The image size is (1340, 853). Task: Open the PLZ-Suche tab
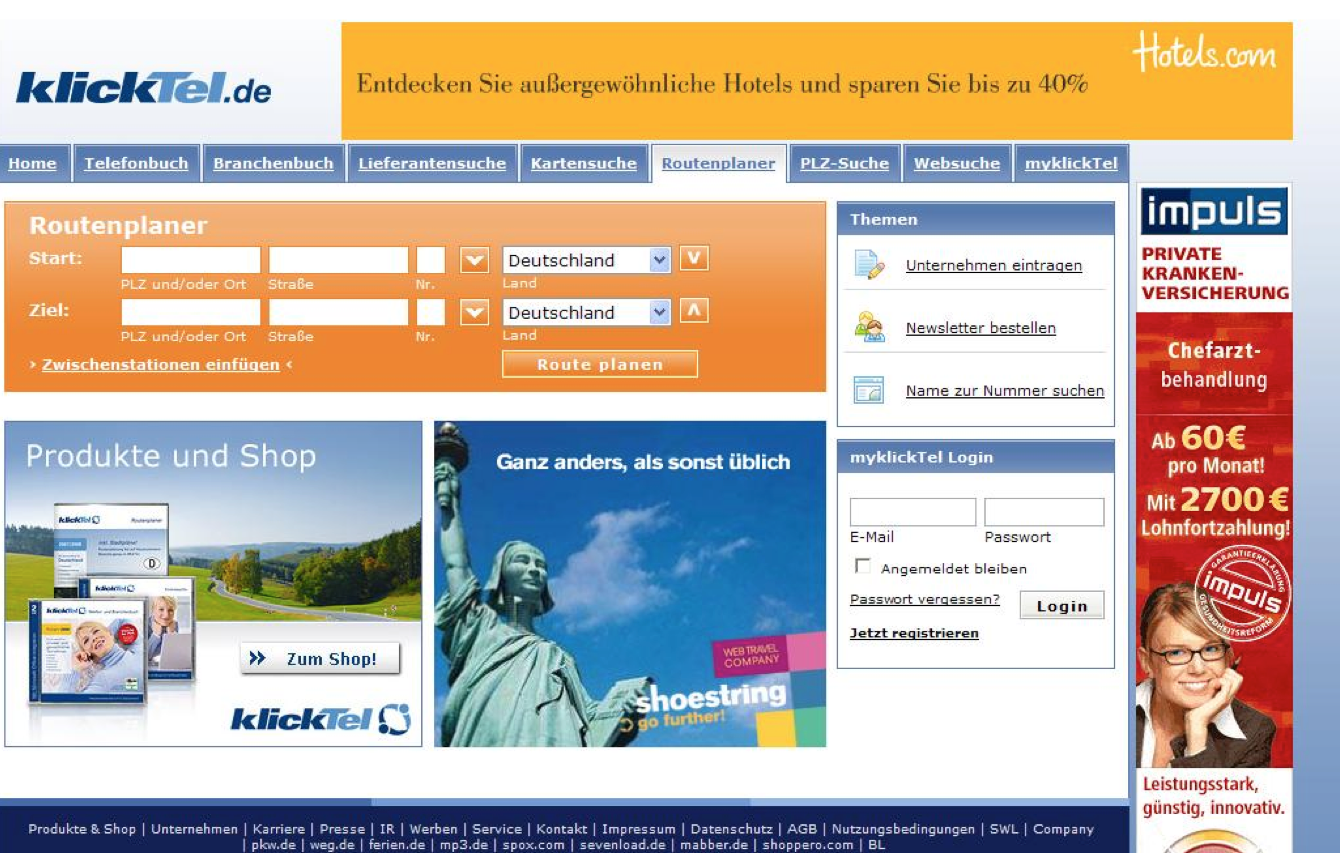coord(844,163)
